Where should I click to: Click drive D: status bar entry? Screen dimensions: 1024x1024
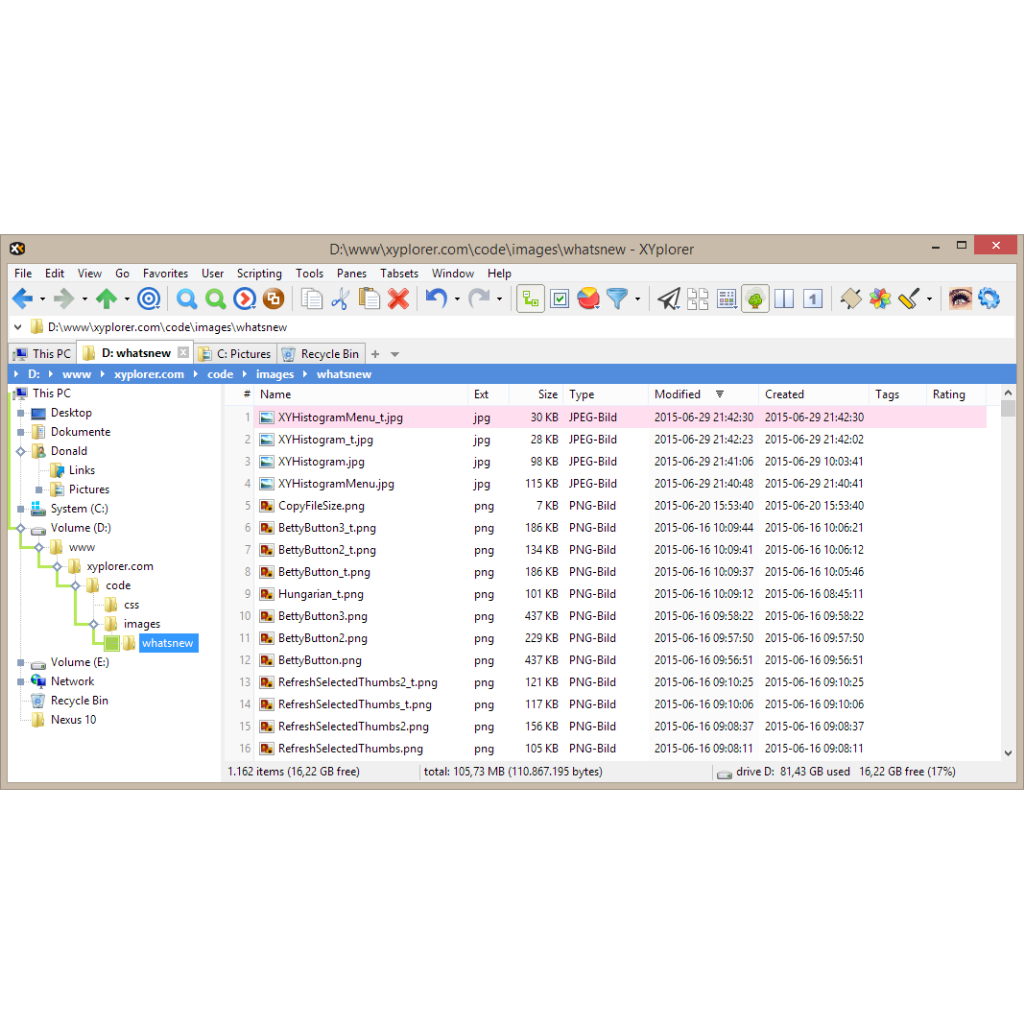(x=835, y=772)
